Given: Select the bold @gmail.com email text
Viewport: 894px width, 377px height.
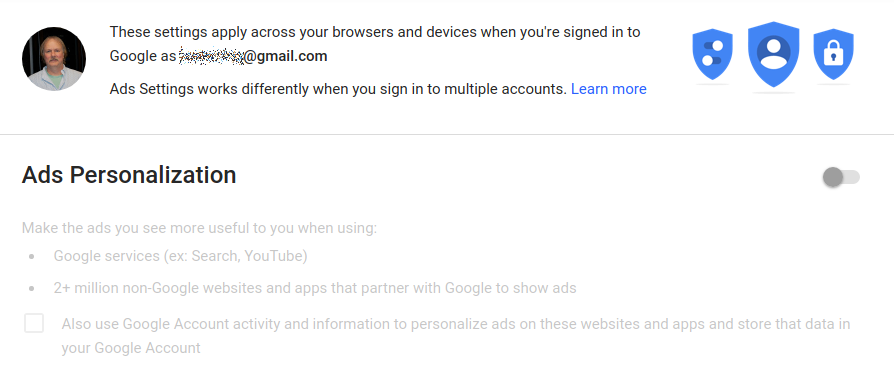Looking at the screenshot, I should pyautogui.click(x=286, y=56).
